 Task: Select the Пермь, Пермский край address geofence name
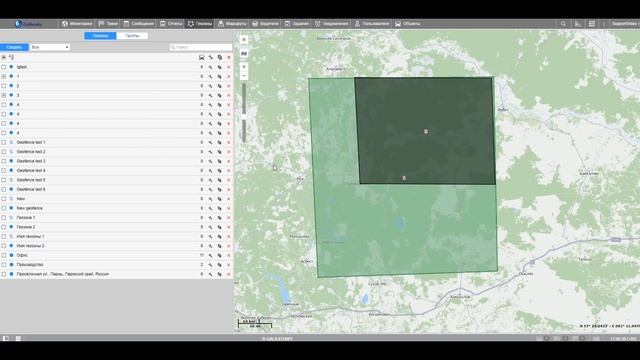[62, 274]
